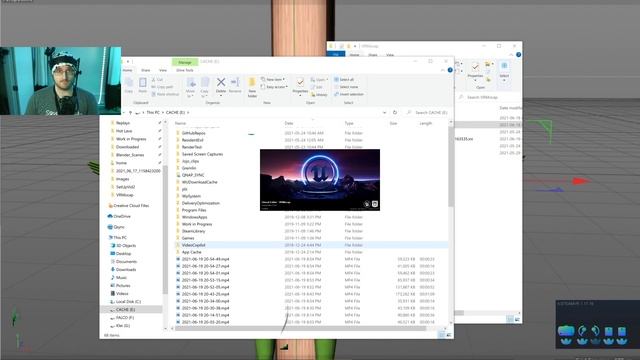The width and height of the screenshot is (640, 360).
Task: Click This PC in the breadcrumb path
Action: pos(153,113)
